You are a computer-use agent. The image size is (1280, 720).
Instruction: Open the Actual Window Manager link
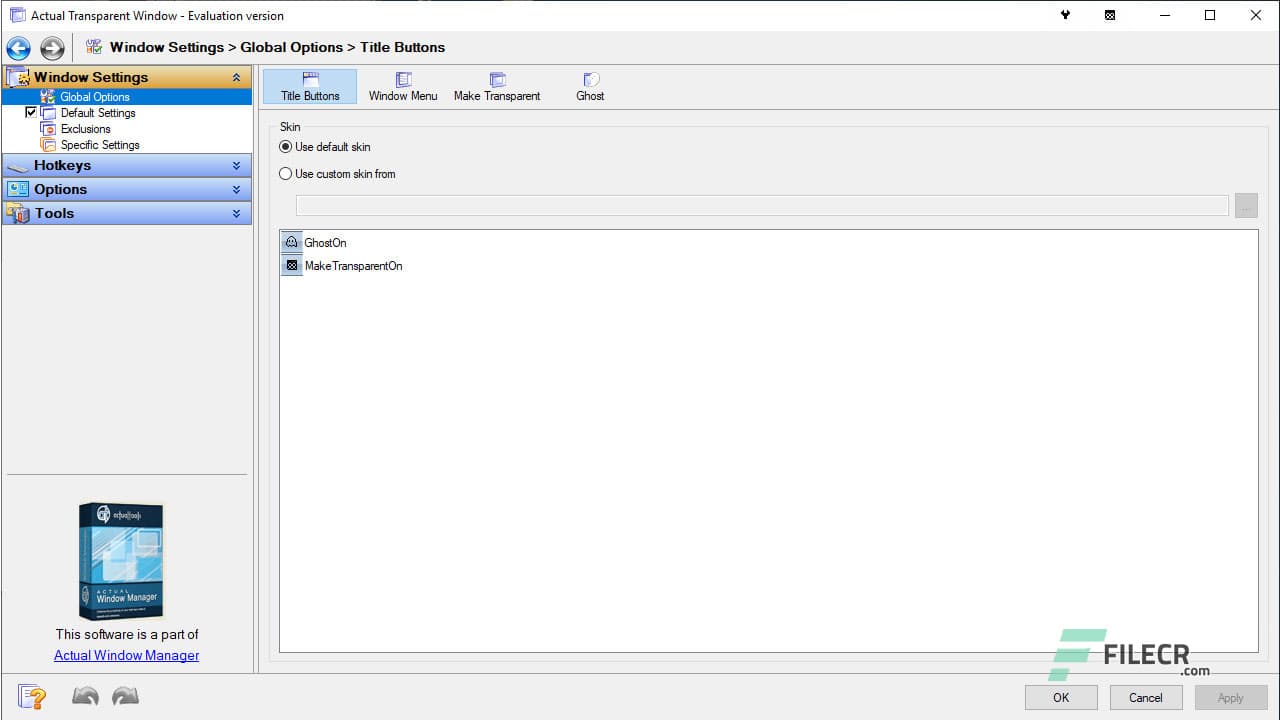[x=126, y=655]
